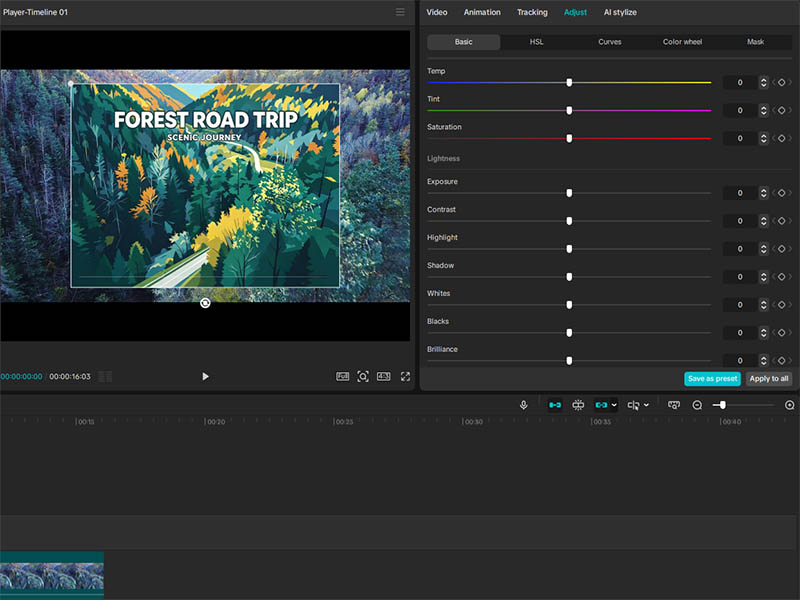Viewport: 800px width, 600px height.
Task: Add a keyframe for Blacks
Action: click(x=781, y=333)
